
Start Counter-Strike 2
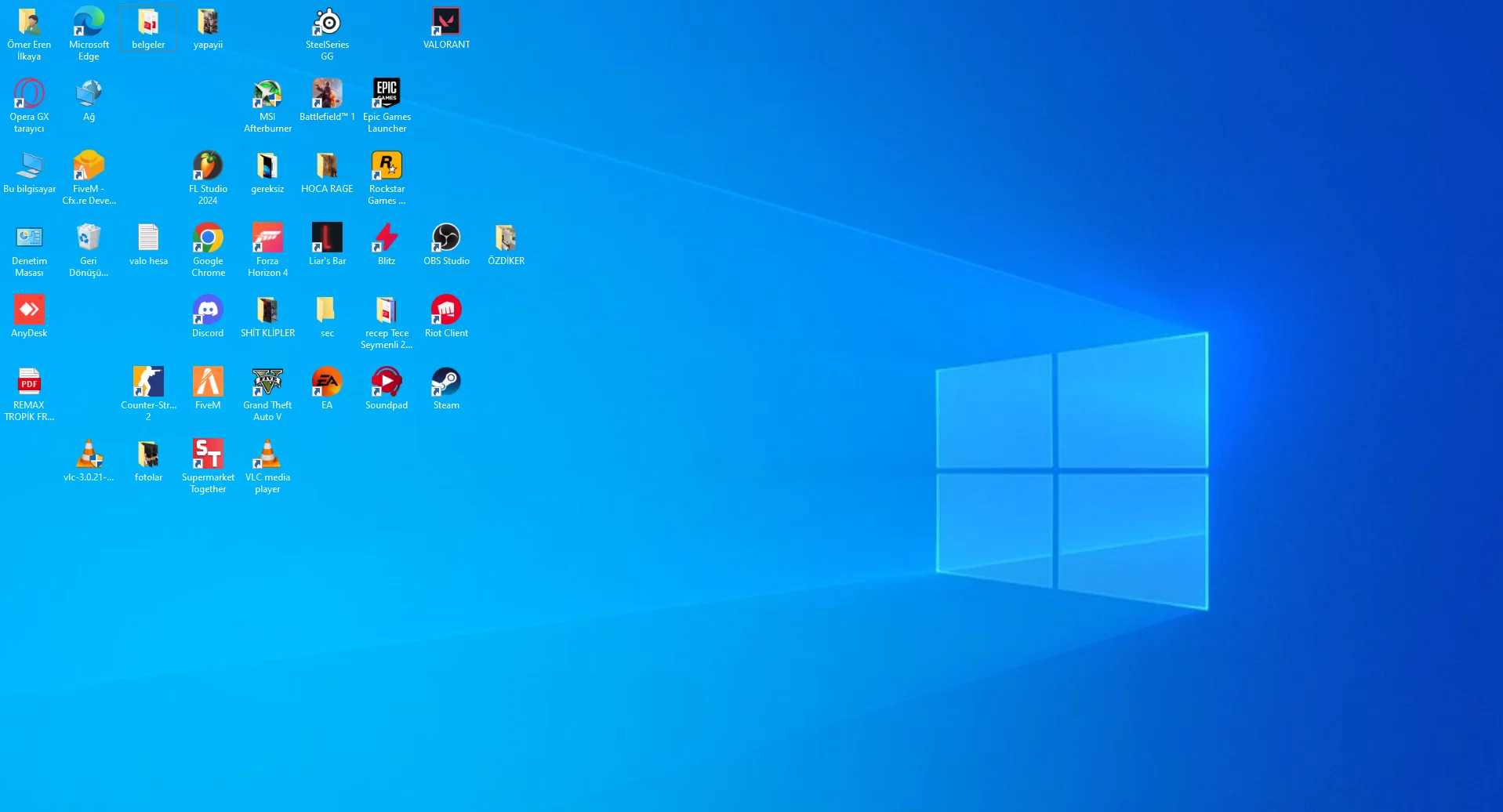pos(148,382)
